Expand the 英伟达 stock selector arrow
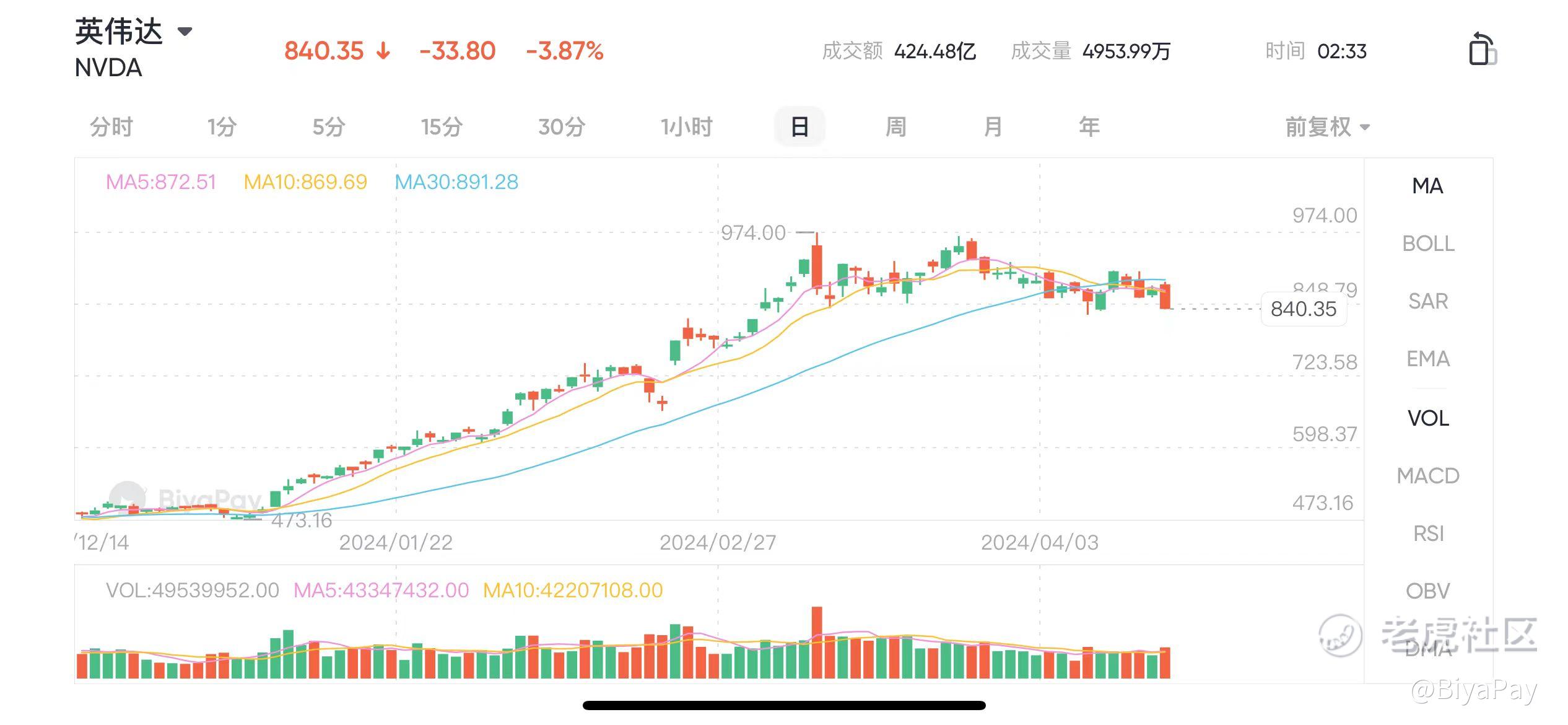The width and height of the screenshot is (1568, 725). (x=185, y=31)
